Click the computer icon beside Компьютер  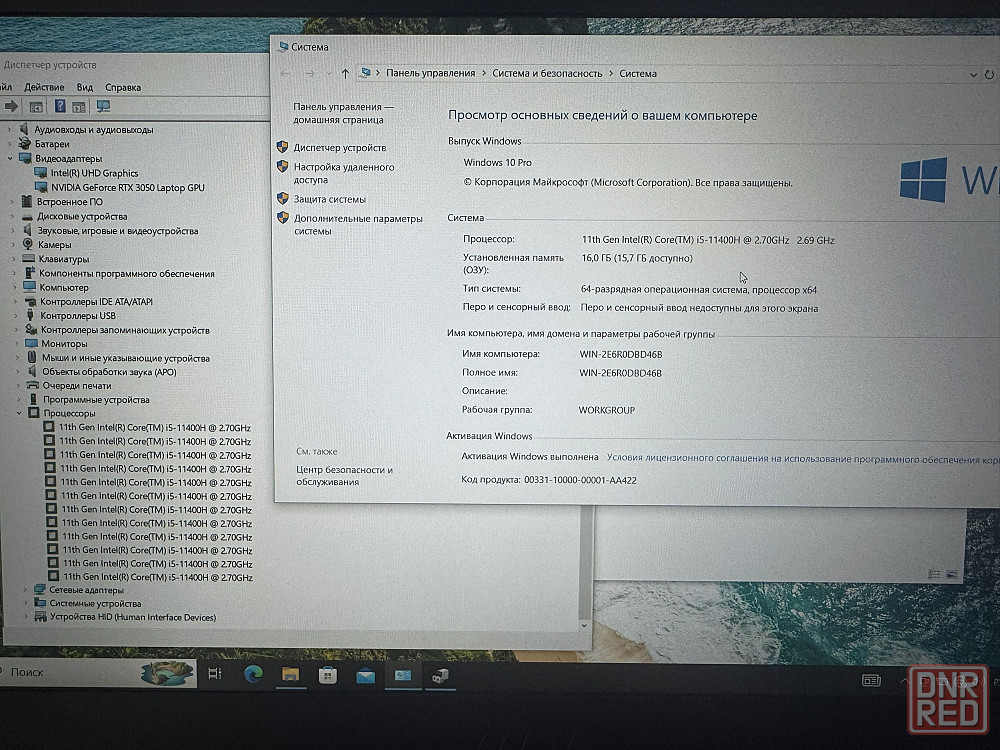[29, 287]
